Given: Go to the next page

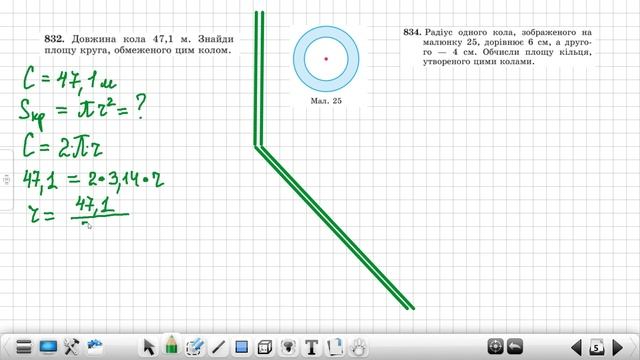Looking at the screenshot, I should [618, 348].
